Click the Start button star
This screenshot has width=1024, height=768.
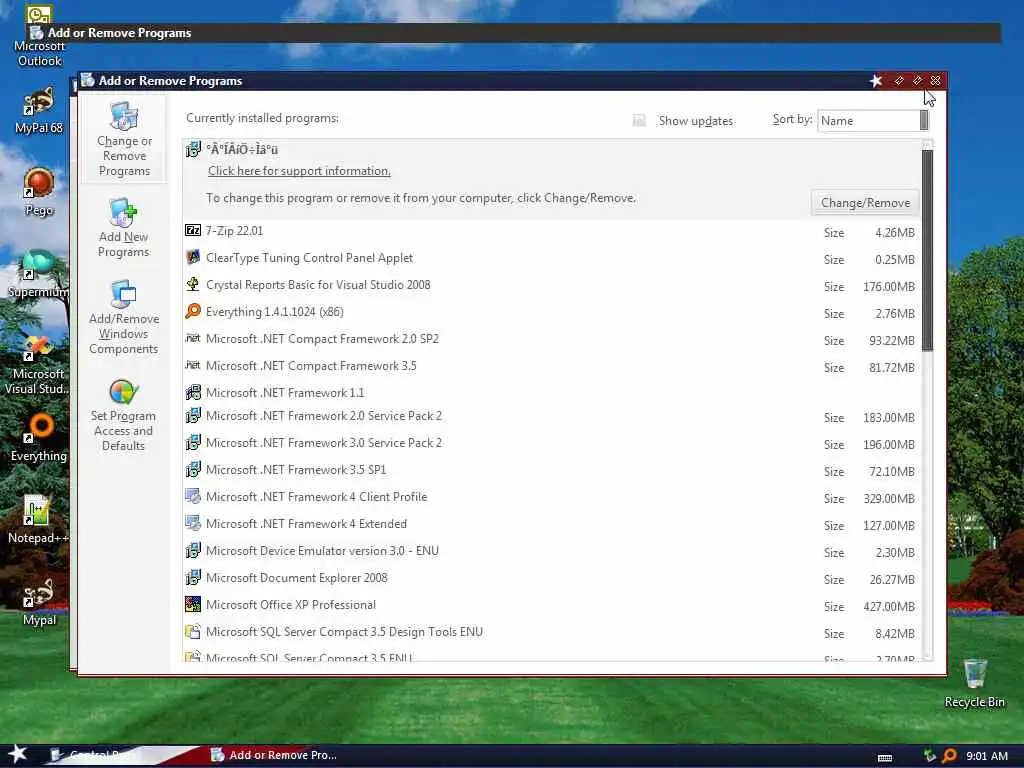click(x=17, y=754)
